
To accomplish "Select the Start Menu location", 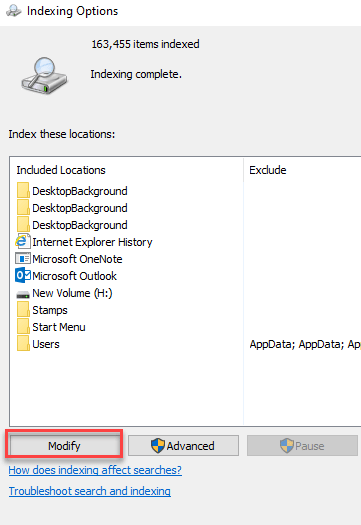I will 51,327.
